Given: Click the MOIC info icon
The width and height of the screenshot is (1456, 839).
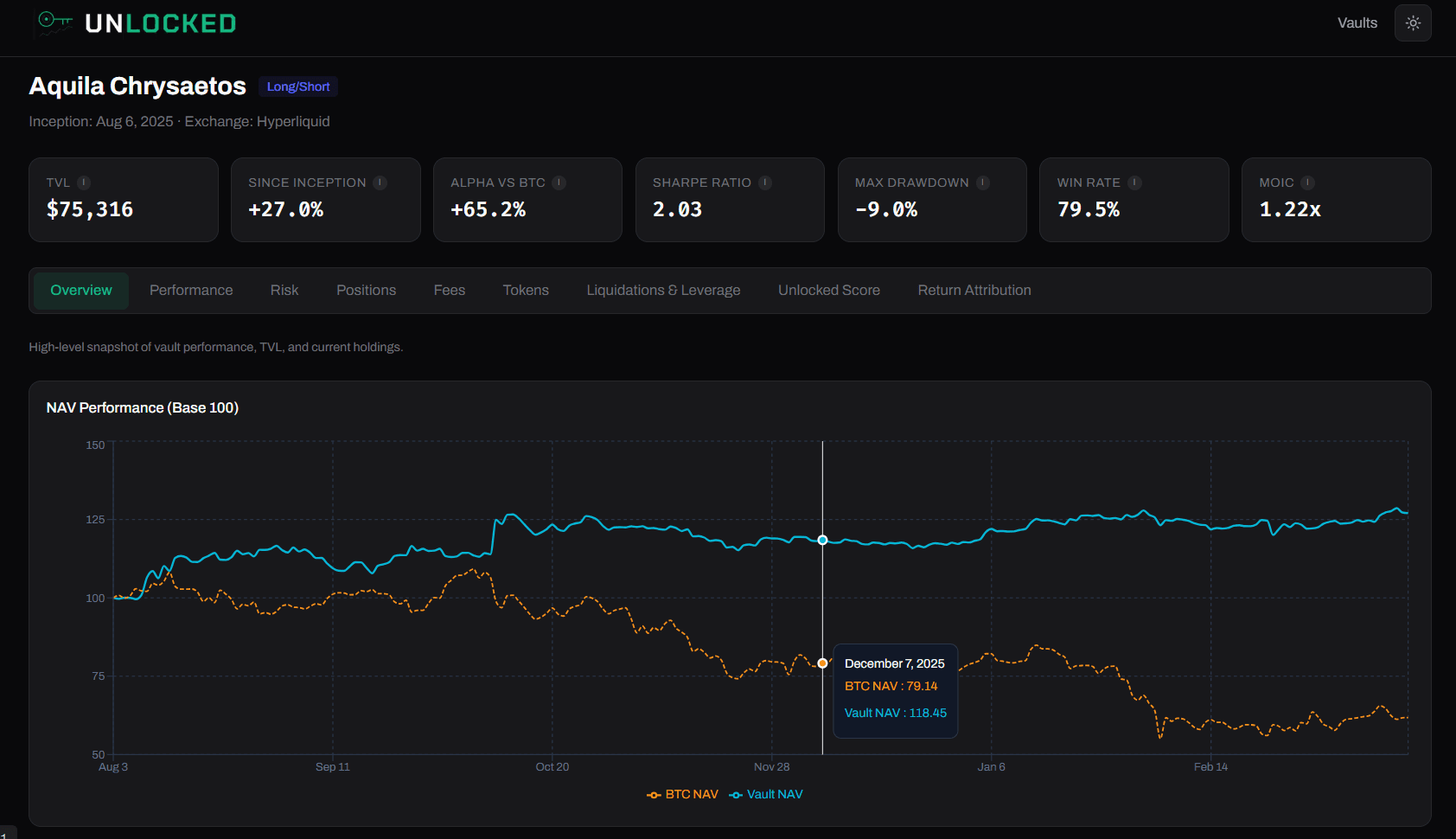Looking at the screenshot, I should (x=1308, y=183).
